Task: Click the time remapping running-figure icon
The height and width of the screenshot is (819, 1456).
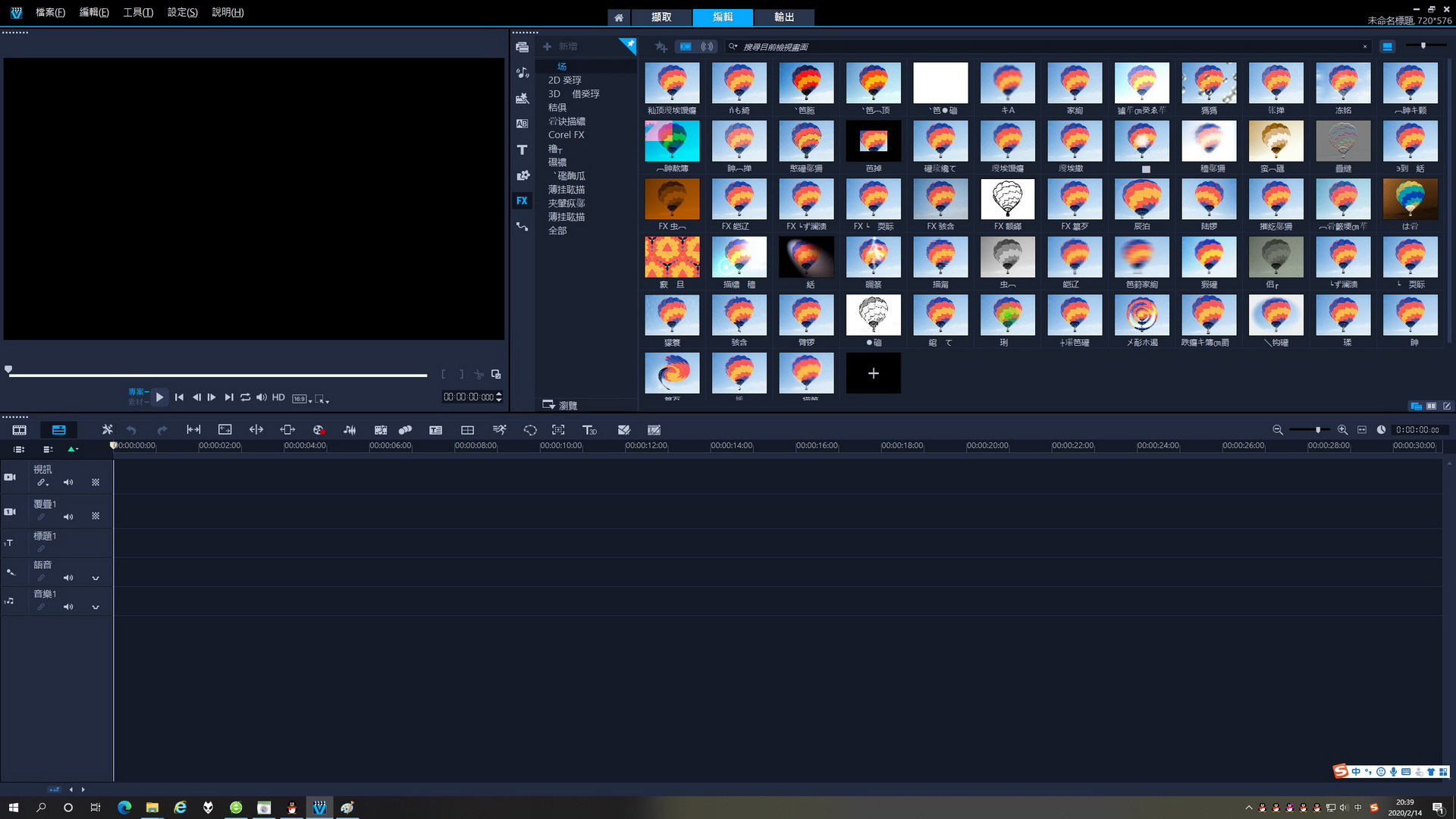Action: [499, 430]
